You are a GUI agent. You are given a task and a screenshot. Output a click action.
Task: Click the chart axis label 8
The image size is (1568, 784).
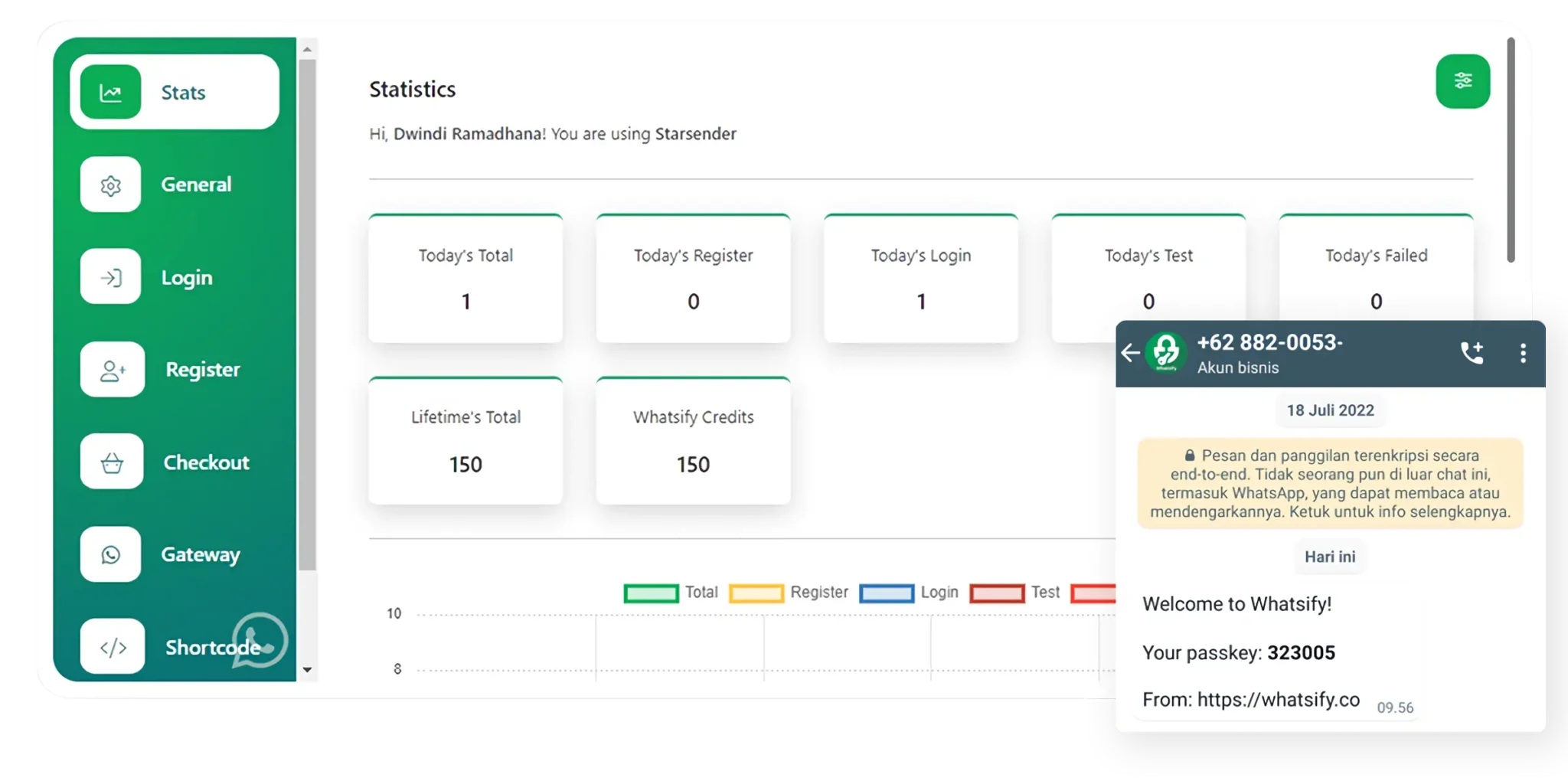tap(397, 669)
